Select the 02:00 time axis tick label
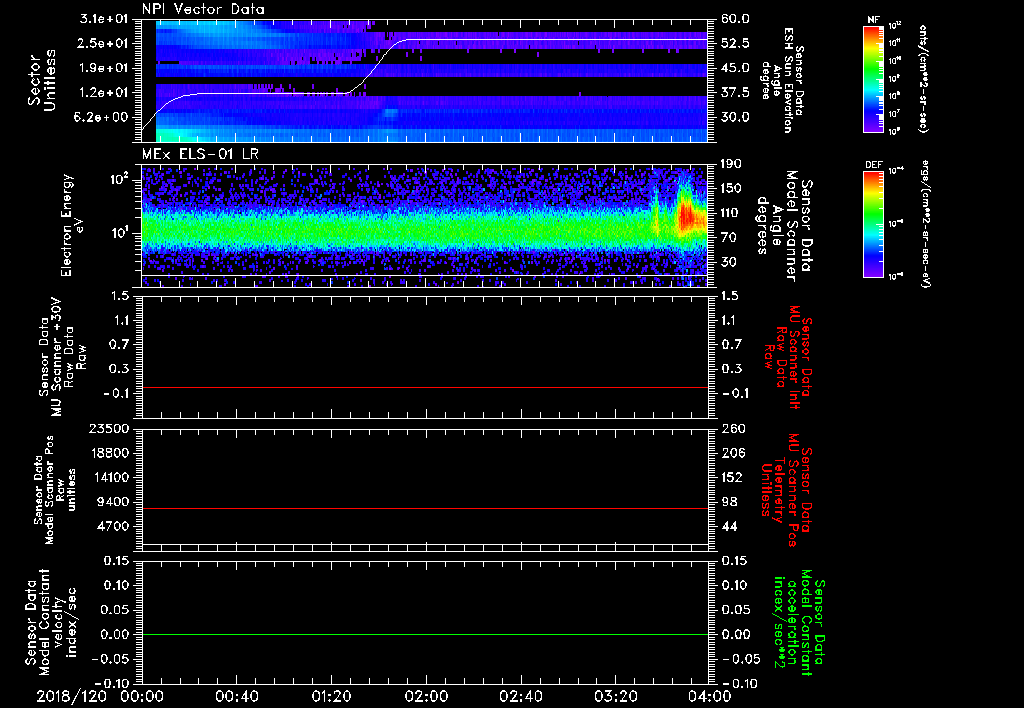This screenshot has height=708, width=1024. click(426, 696)
